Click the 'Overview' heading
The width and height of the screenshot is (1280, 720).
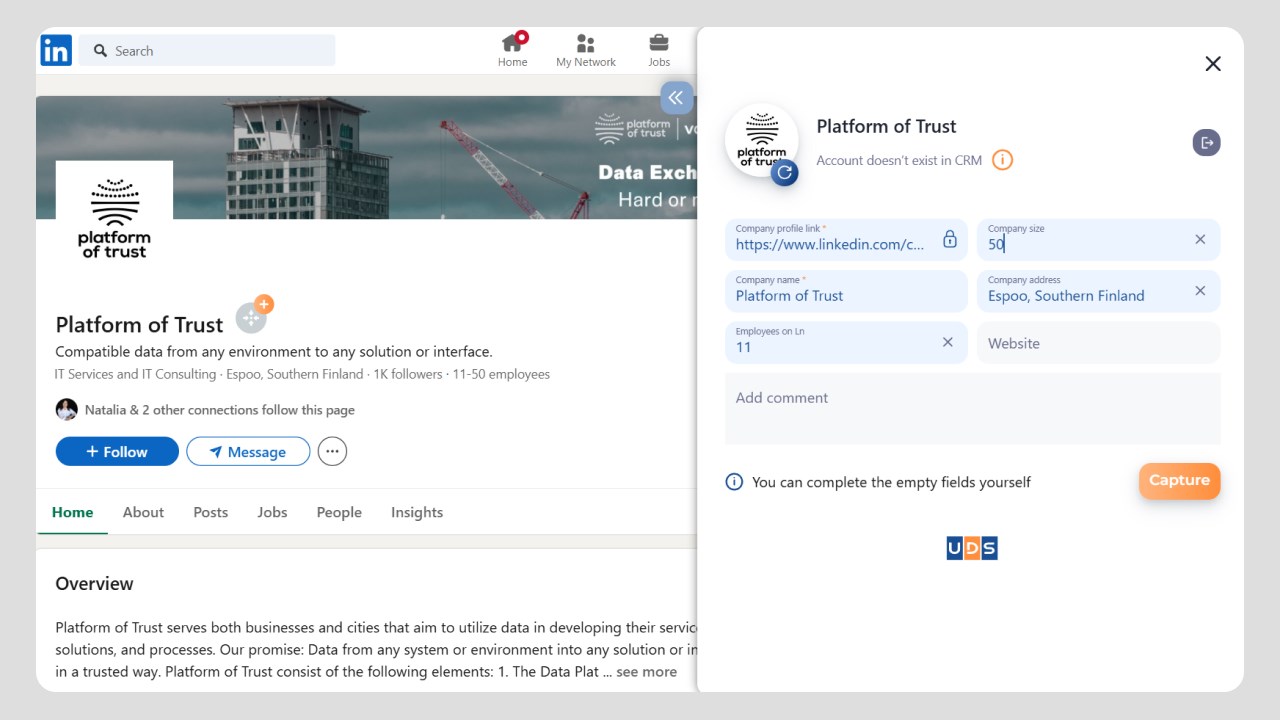tap(94, 584)
